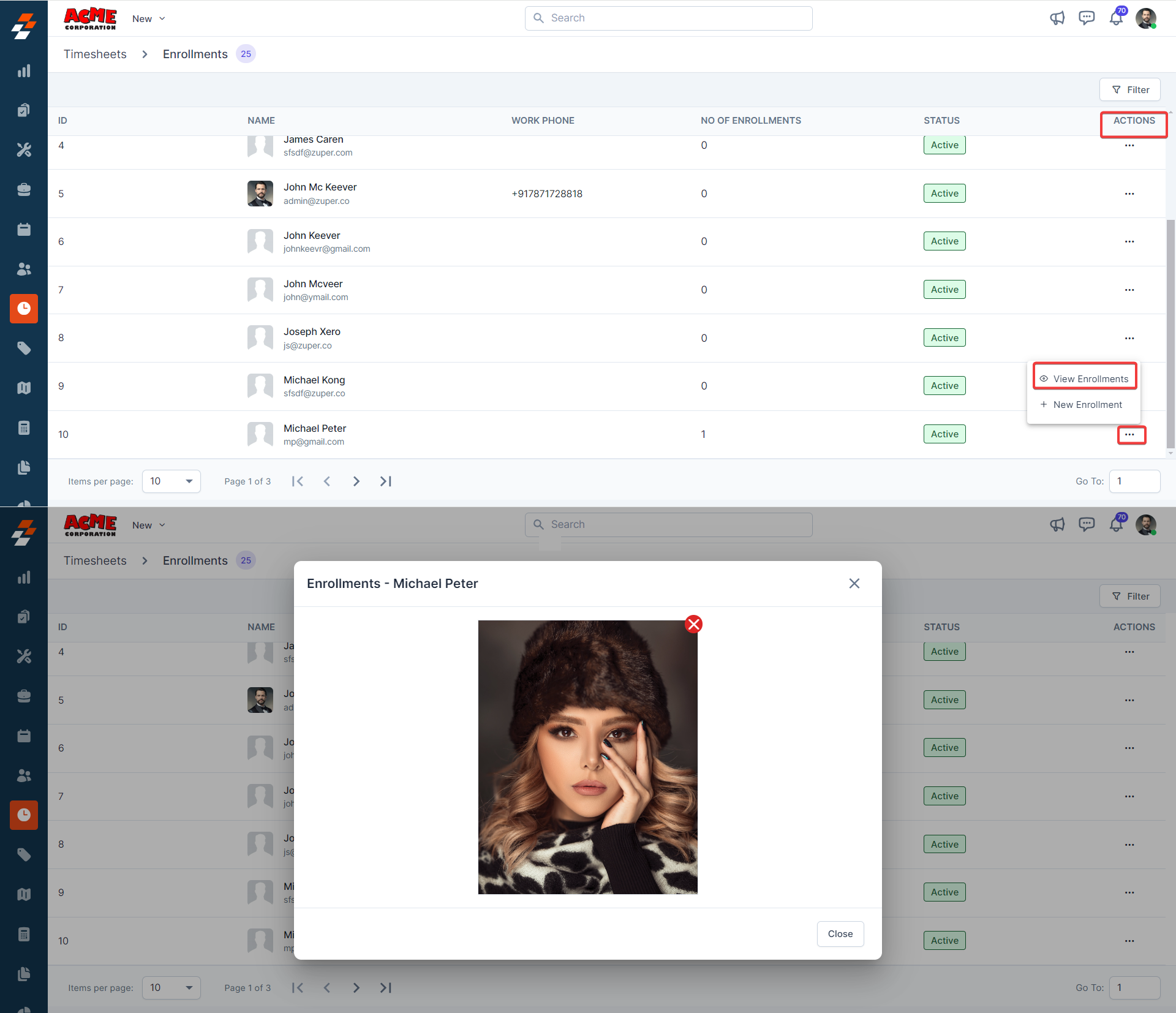
Task: Open actions menu for John Mc Keever row
Action: point(1129,194)
